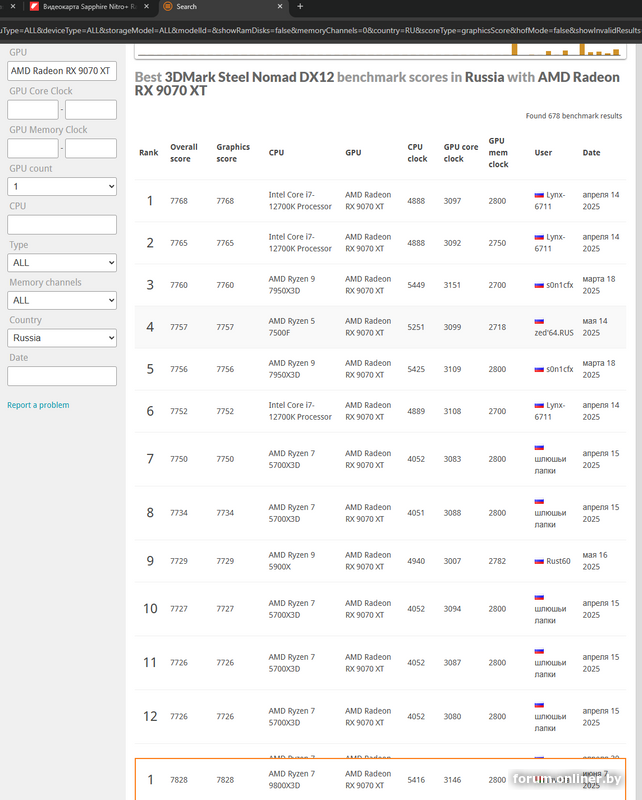Screen dimensions: 642x800
Task: Close the Search tab
Action: point(280,7)
